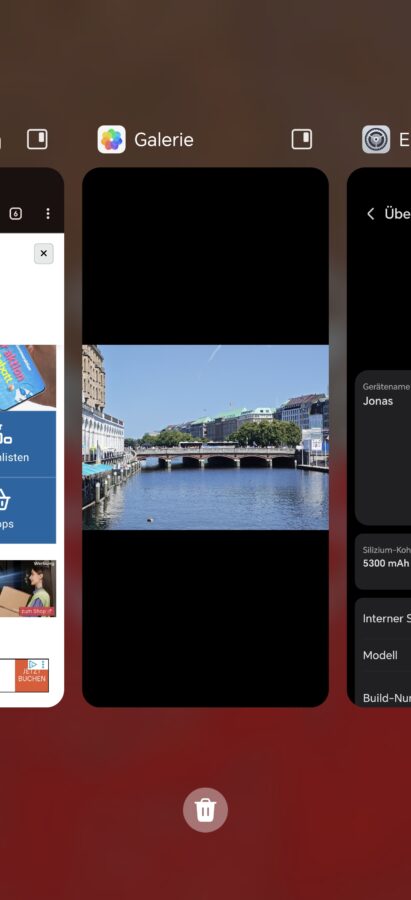This screenshot has height=900, width=411.
Task: Select the Galerie app title label
Action: pos(164,139)
